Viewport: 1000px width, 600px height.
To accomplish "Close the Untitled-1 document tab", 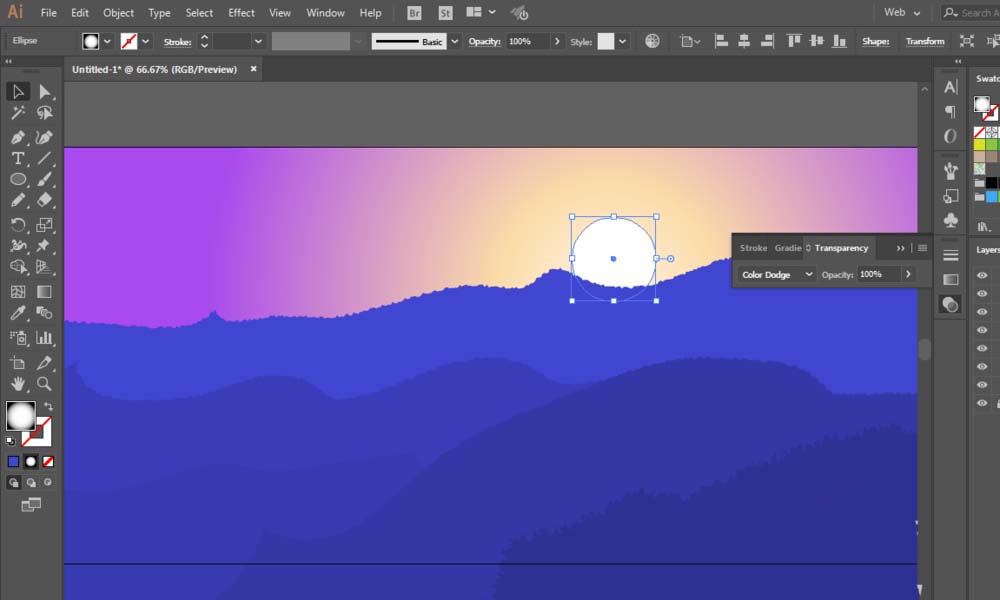I will tap(253, 69).
